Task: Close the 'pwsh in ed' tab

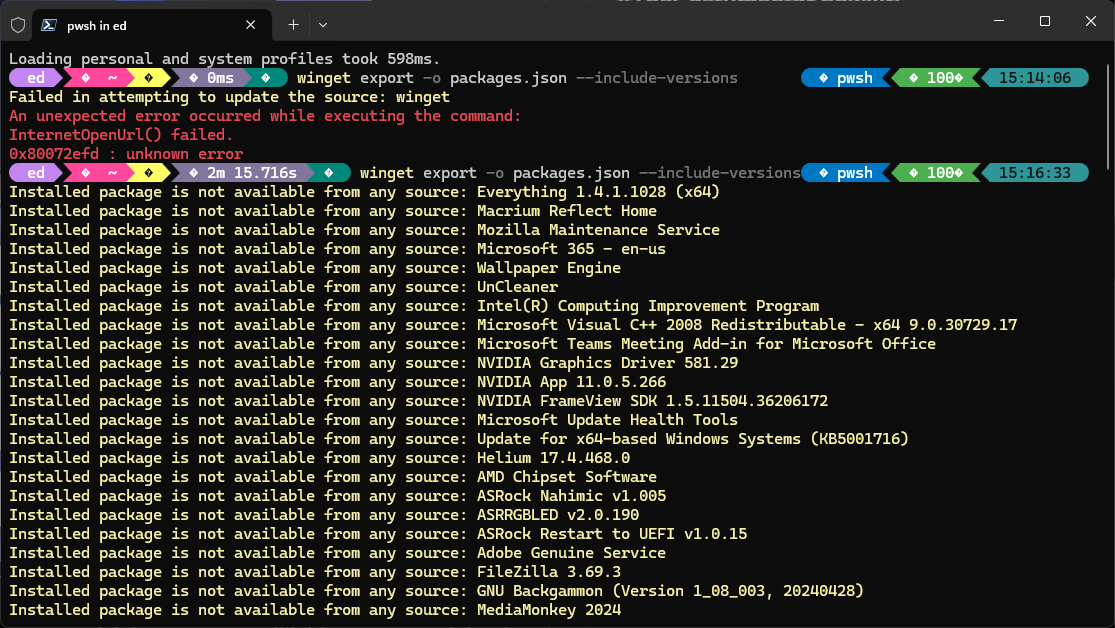Action: 251,24
